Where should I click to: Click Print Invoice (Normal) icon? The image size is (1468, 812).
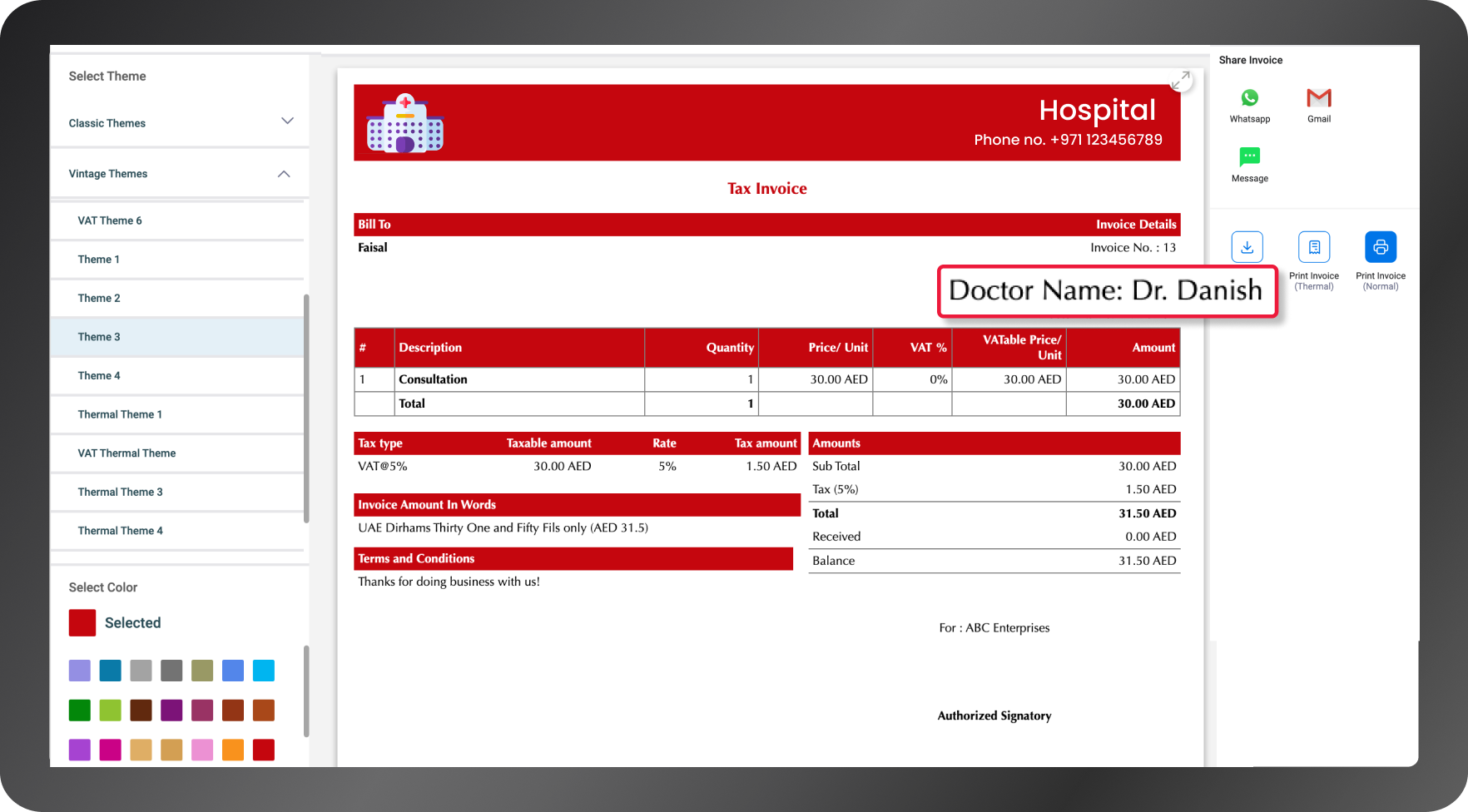(x=1381, y=247)
